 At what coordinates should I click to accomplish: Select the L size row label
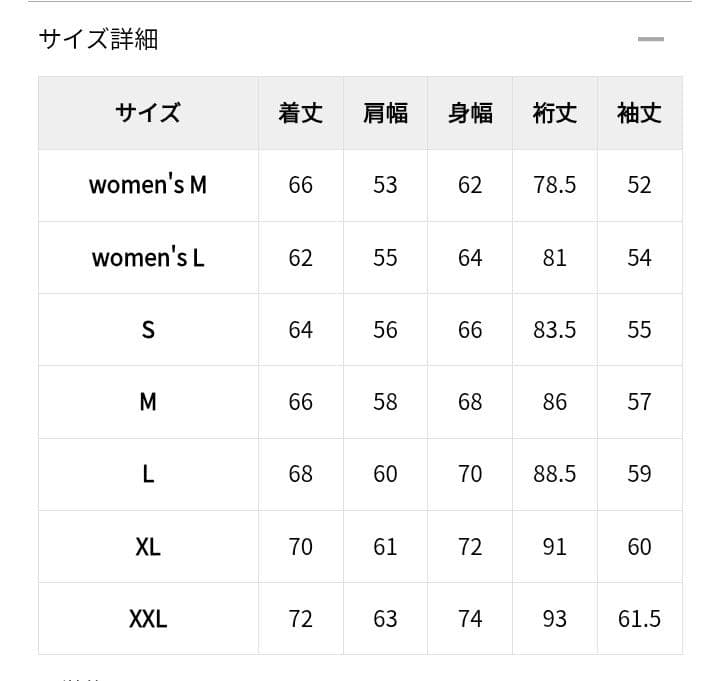point(148,474)
